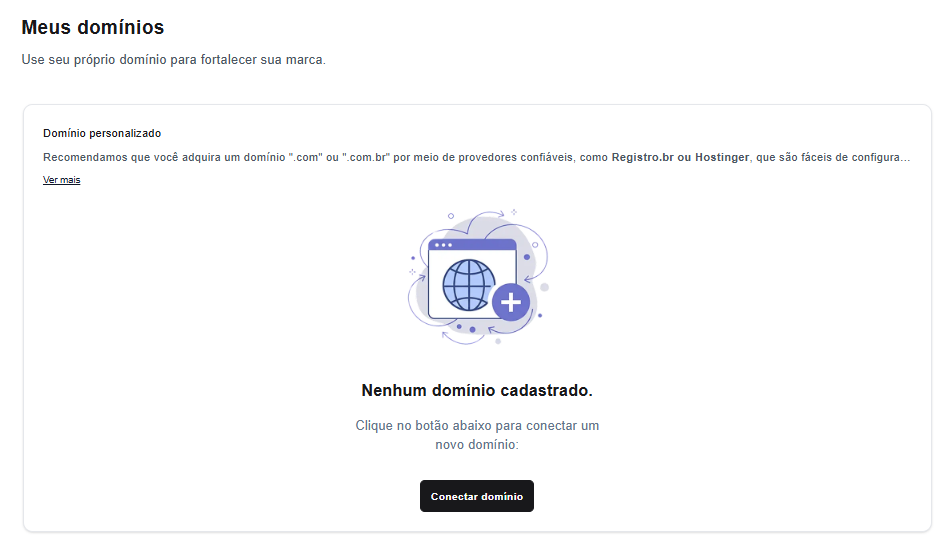Click the small sparkle left of the illustration
Viewport: 949px width, 542px height.
[x=412, y=271]
